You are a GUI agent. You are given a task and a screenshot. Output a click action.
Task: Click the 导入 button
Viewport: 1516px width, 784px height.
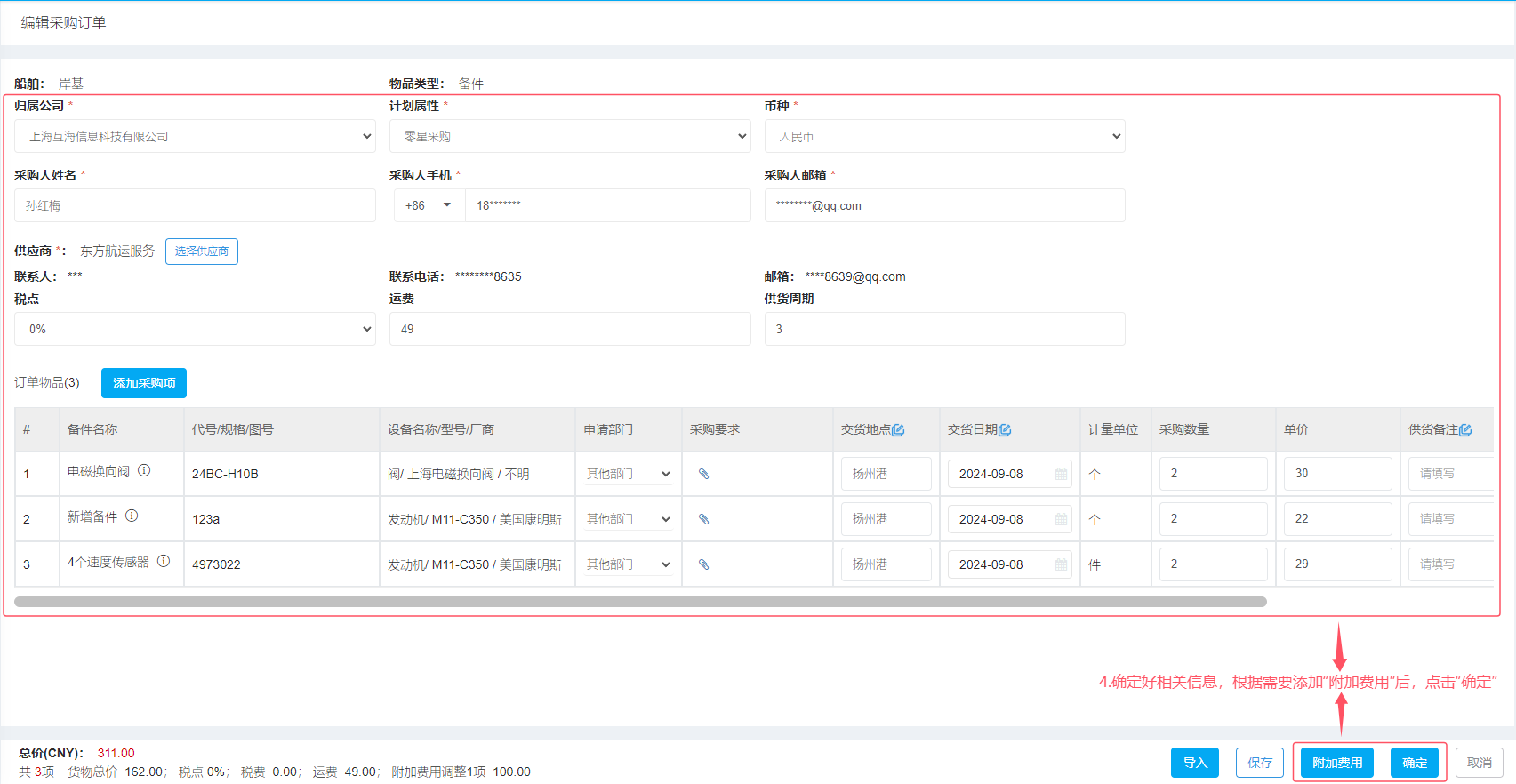pyautogui.click(x=1195, y=763)
